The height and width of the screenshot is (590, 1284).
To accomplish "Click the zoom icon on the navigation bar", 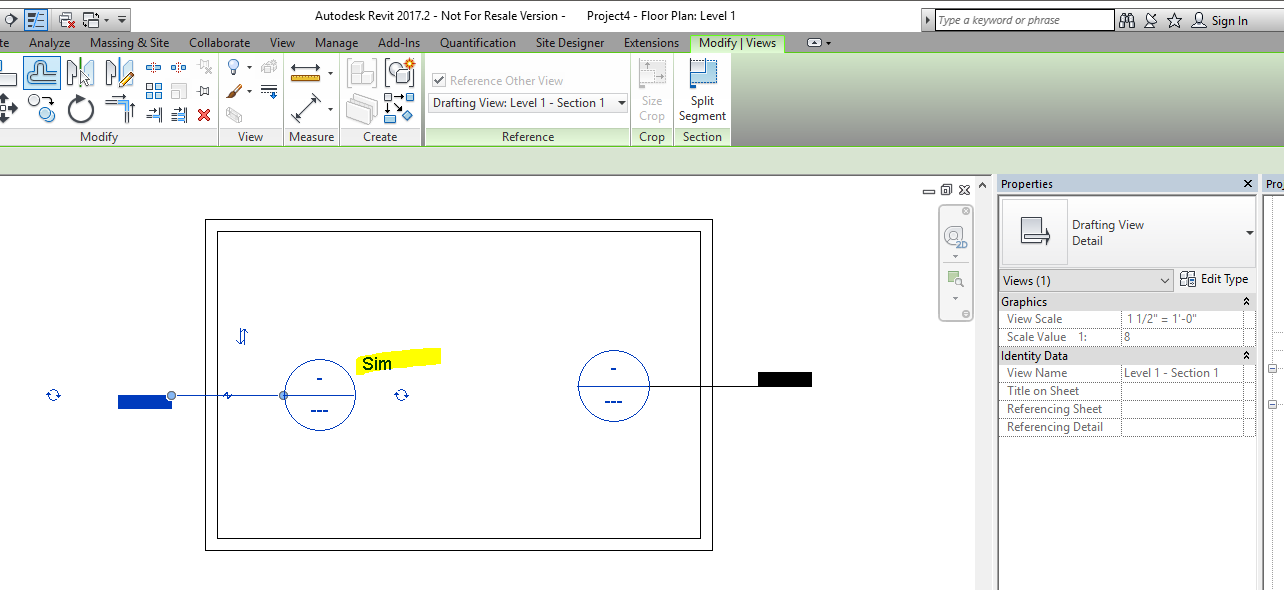I will 956,278.
